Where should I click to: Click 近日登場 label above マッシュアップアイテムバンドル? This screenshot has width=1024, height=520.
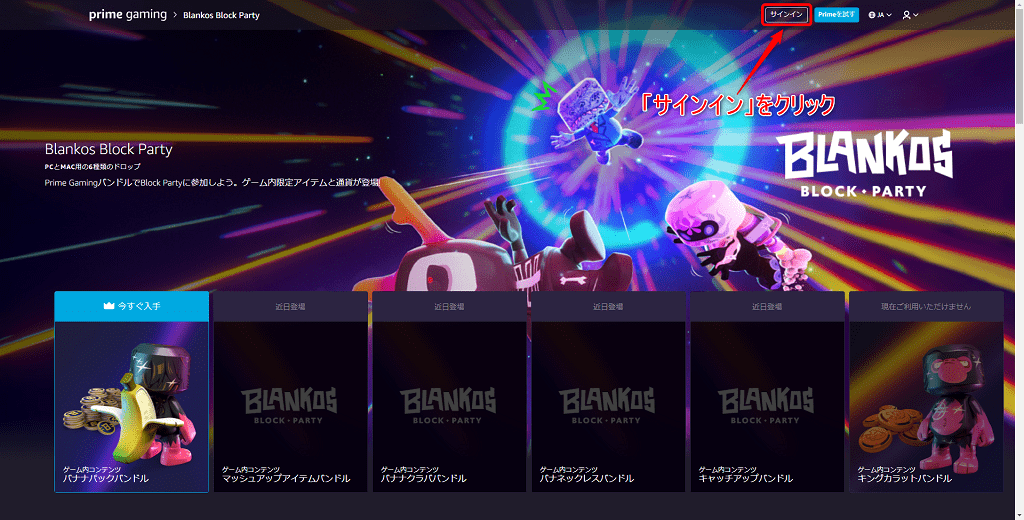291,306
